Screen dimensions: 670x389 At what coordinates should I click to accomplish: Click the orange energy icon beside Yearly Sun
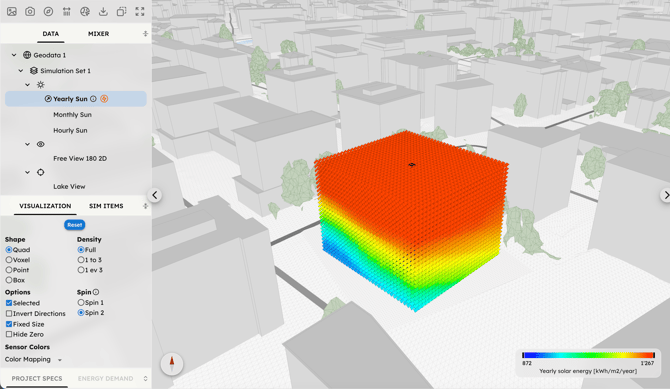104,99
